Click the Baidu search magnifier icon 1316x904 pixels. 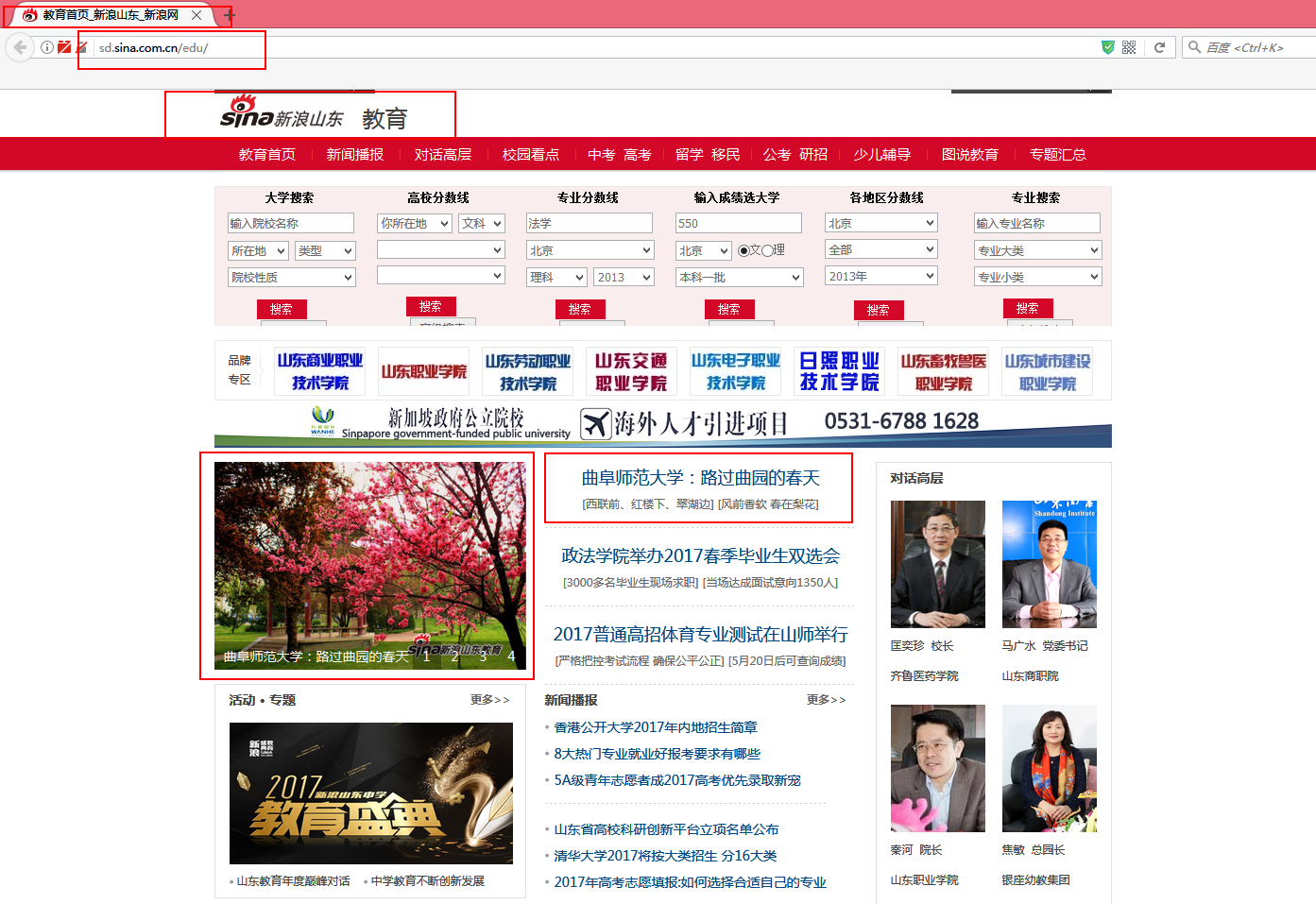tap(1195, 47)
